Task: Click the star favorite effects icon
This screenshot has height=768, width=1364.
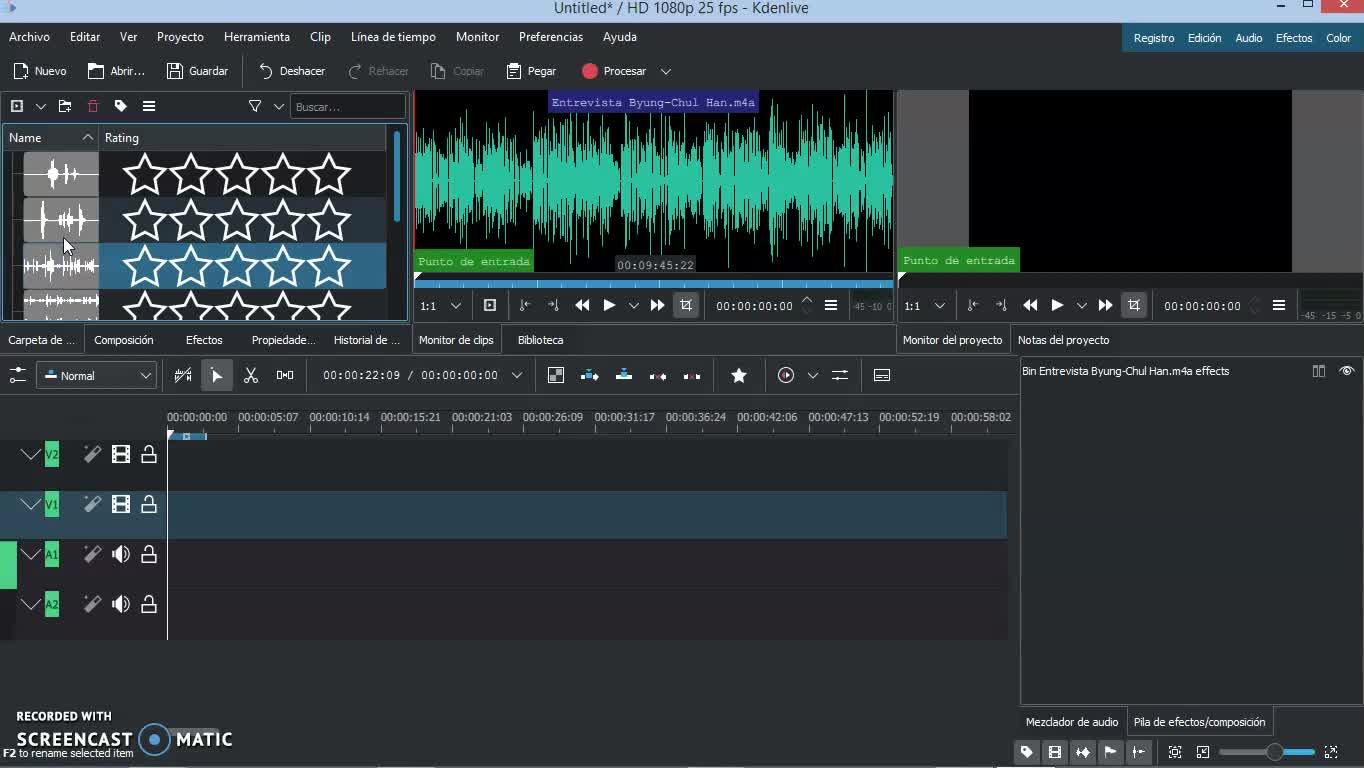Action: point(739,375)
